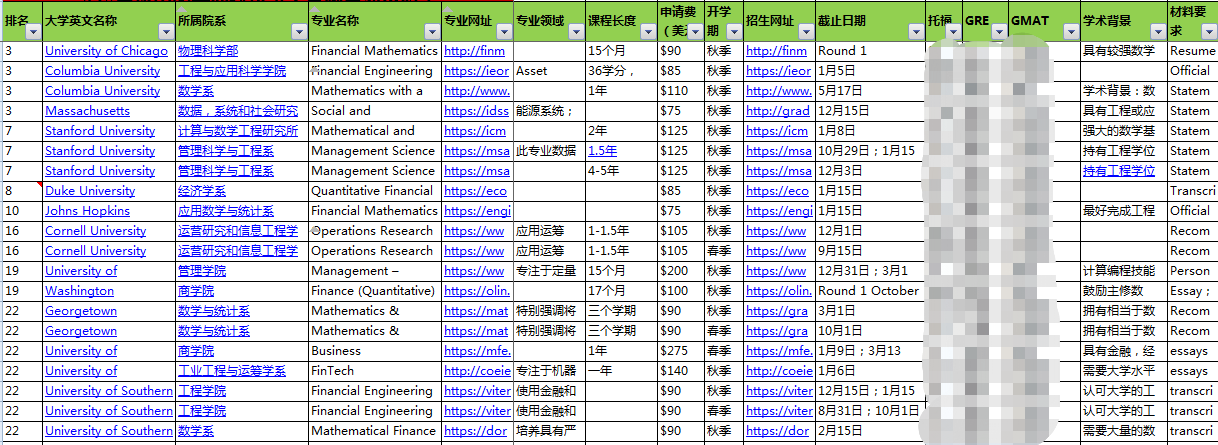The image size is (1218, 445).
Task: Open the Washington university link
Action: point(79,291)
